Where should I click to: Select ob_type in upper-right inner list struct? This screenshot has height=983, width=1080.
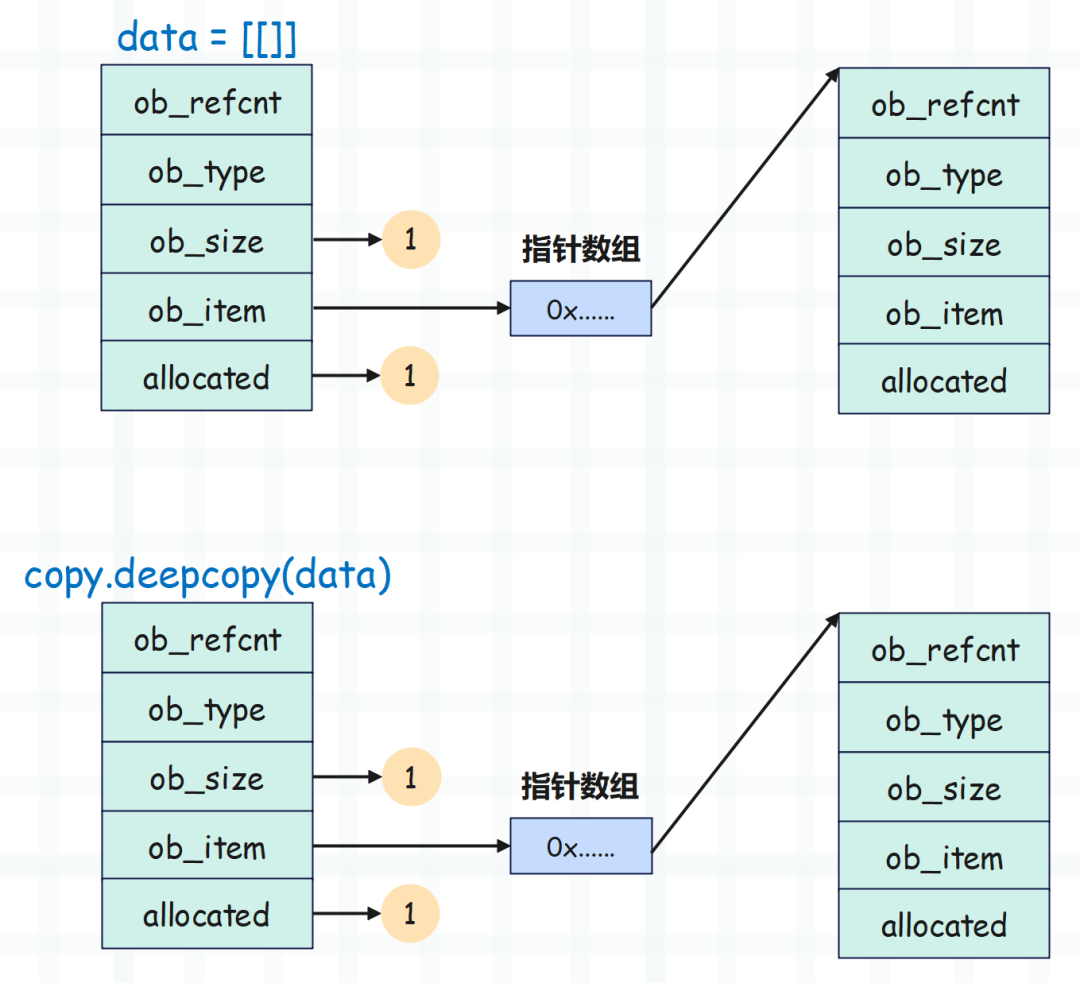tap(944, 174)
